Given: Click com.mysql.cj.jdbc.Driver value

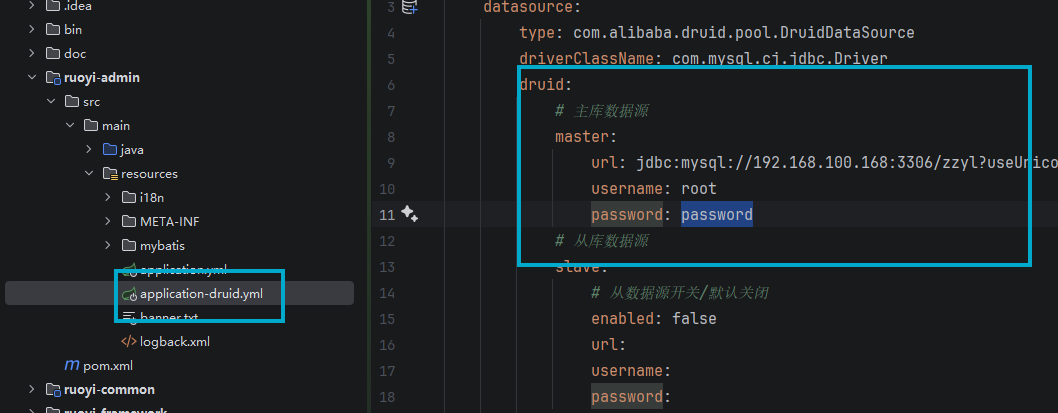Looking at the screenshot, I should [x=779, y=59].
